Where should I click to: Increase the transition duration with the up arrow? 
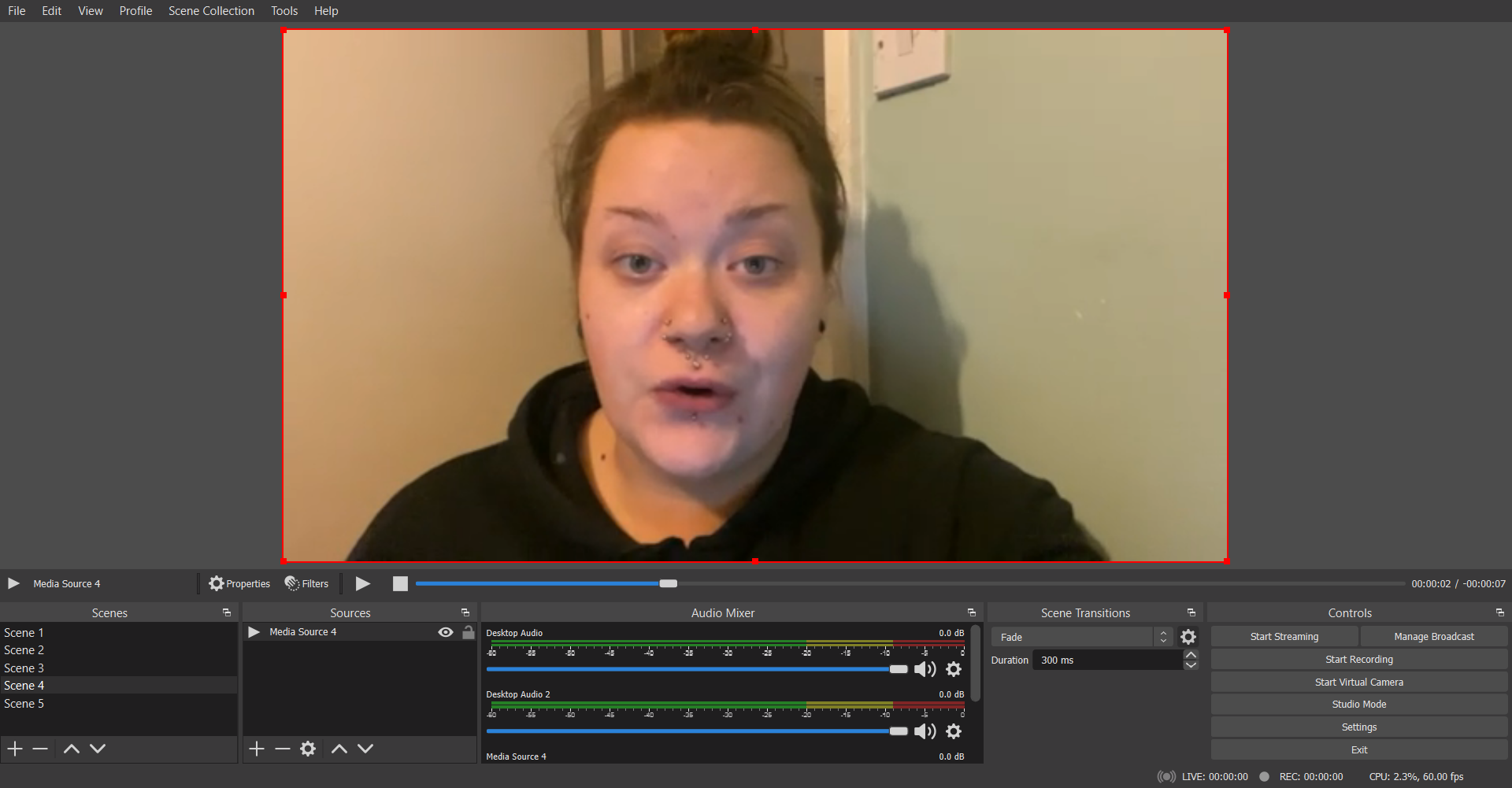(x=1191, y=655)
